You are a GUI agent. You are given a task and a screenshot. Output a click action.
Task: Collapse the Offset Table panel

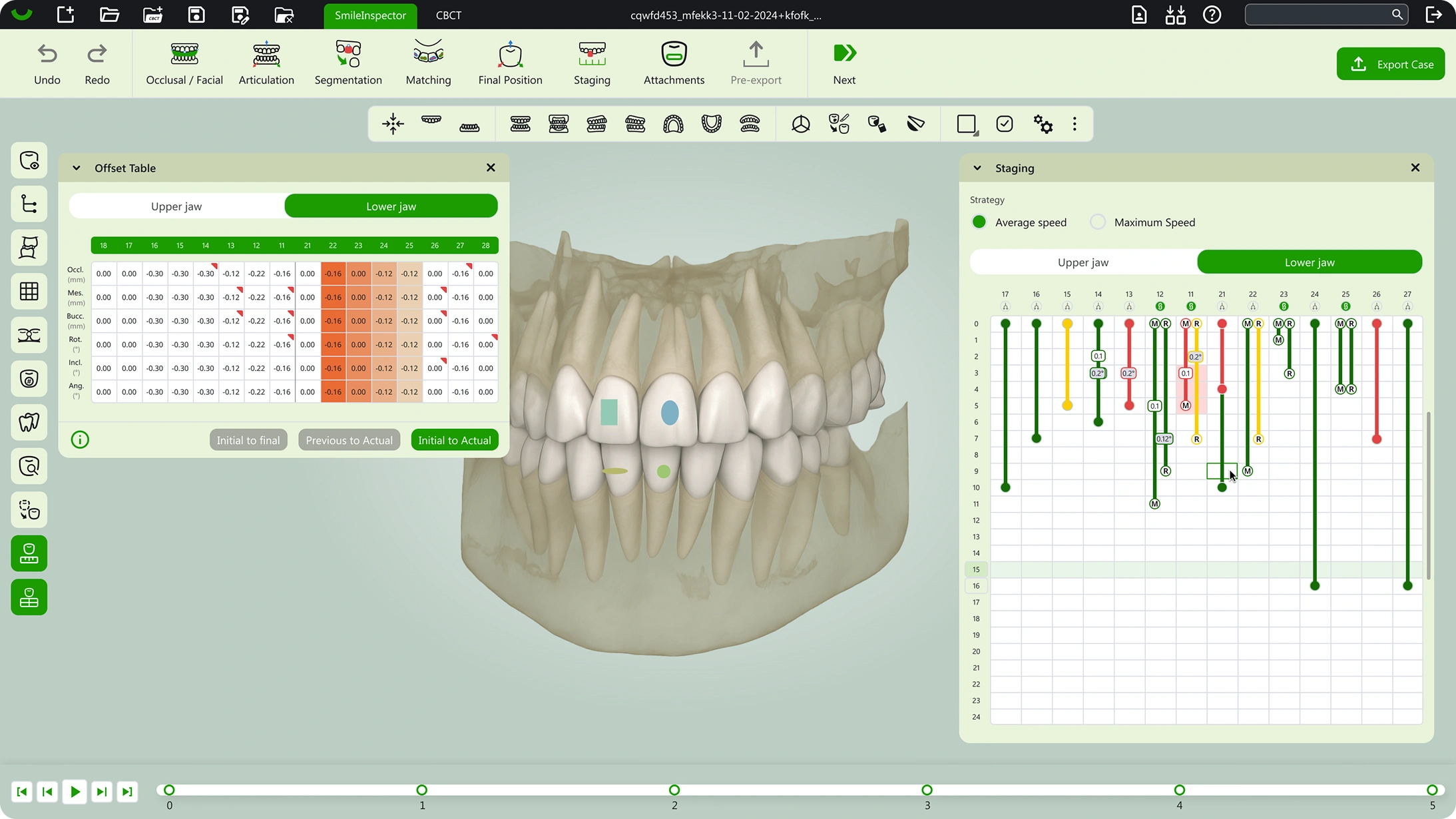(77, 168)
